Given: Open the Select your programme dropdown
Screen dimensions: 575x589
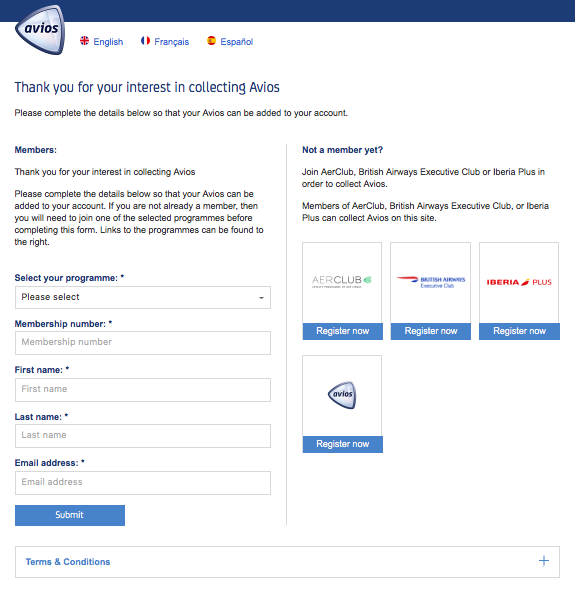Looking at the screenshot, I should click(x=143, y=298).
